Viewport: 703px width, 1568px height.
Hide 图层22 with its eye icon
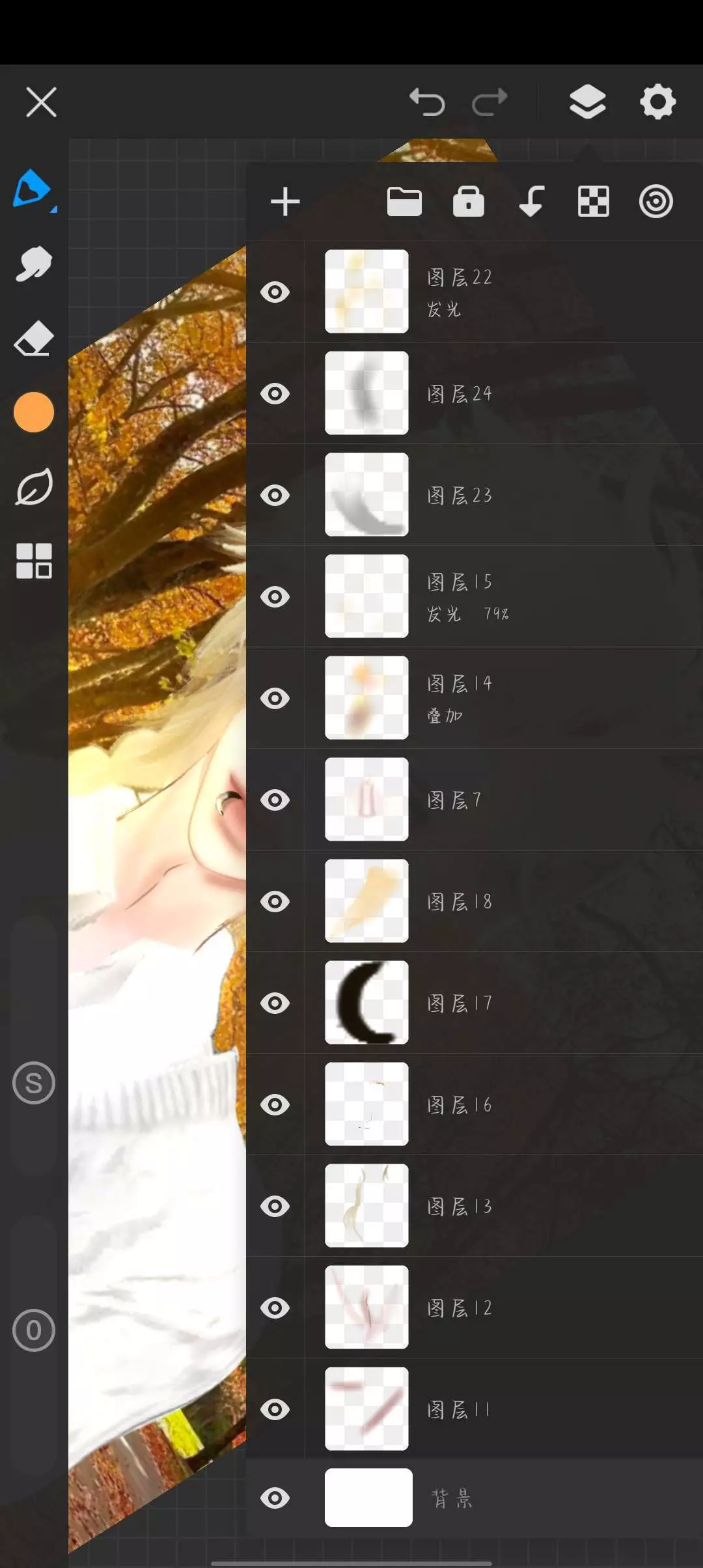pos(275,292)
